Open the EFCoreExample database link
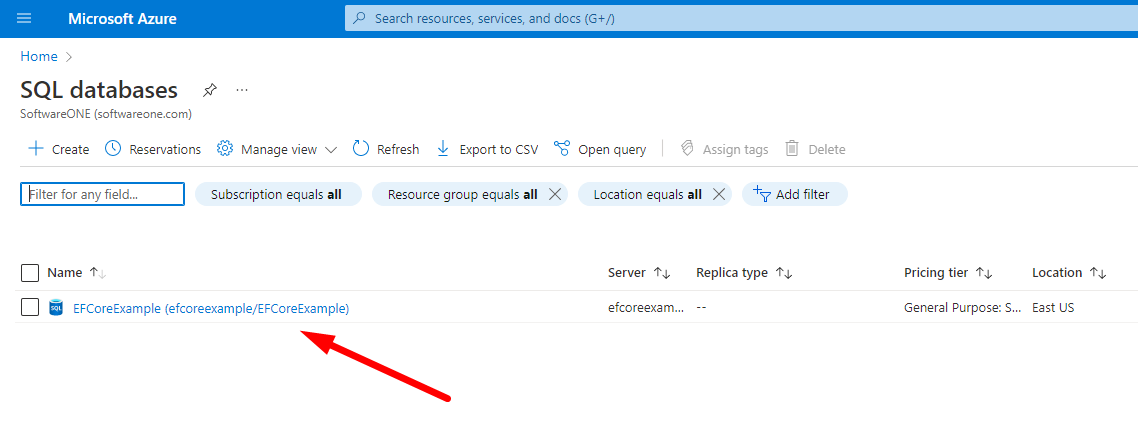1138x431 pixels. click(x=211, y=308)
